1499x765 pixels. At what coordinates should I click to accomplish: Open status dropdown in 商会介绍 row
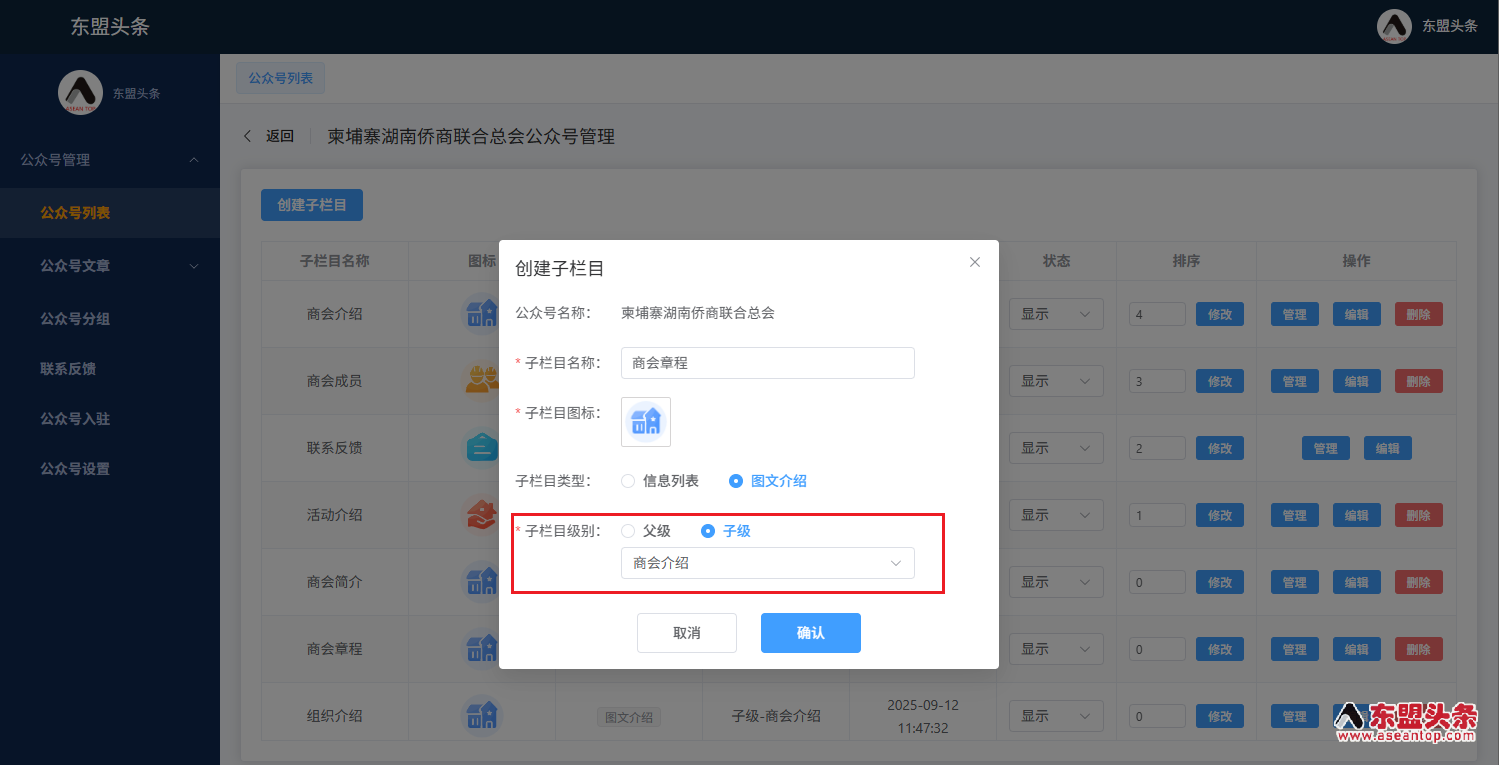(1056, 314)
